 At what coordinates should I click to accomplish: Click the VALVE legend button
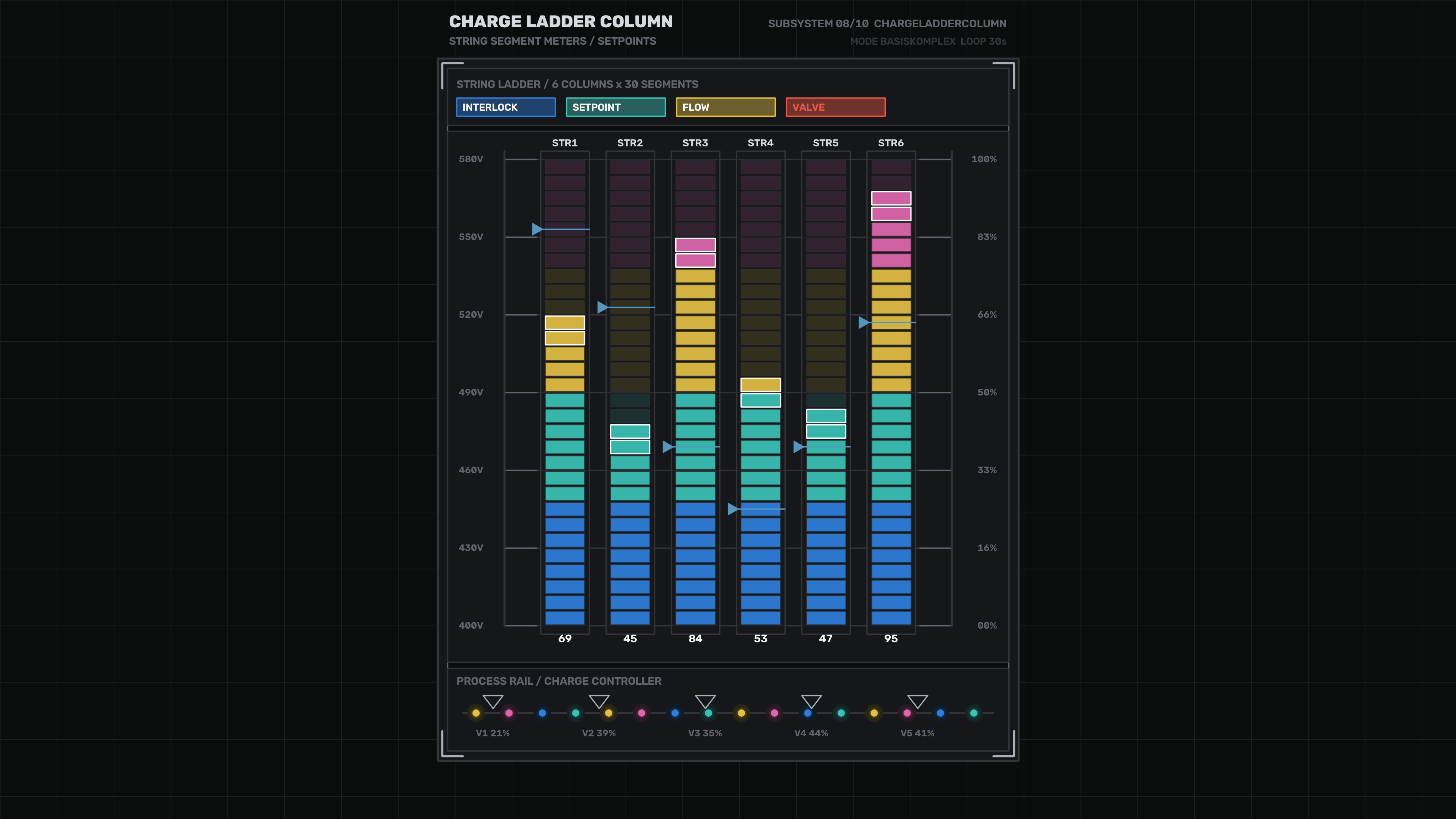coord(835,107)
